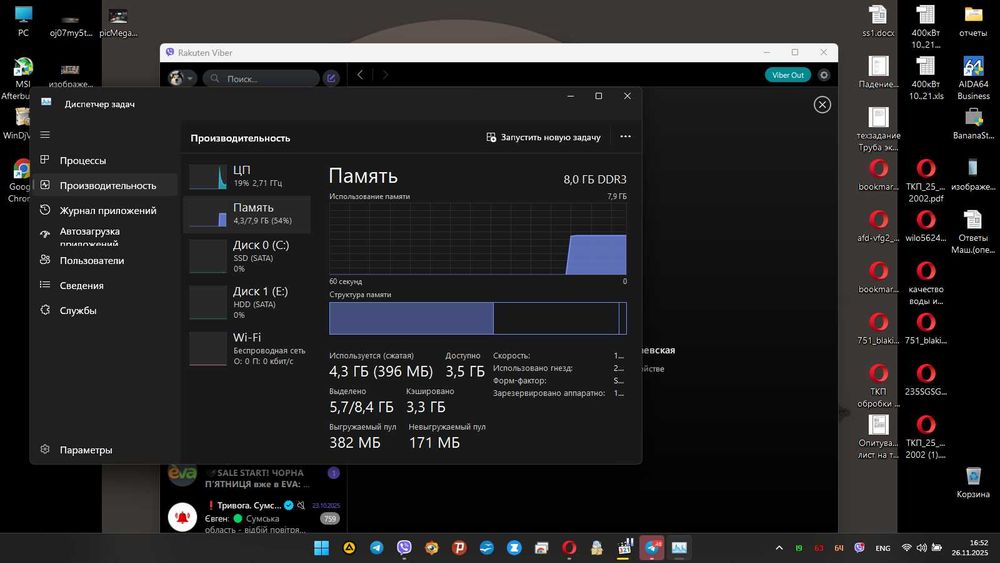Open the clock and date 16:52
Image resolution: width=1000 pixels, height=563 pixels.
click(x=970, y=548)
